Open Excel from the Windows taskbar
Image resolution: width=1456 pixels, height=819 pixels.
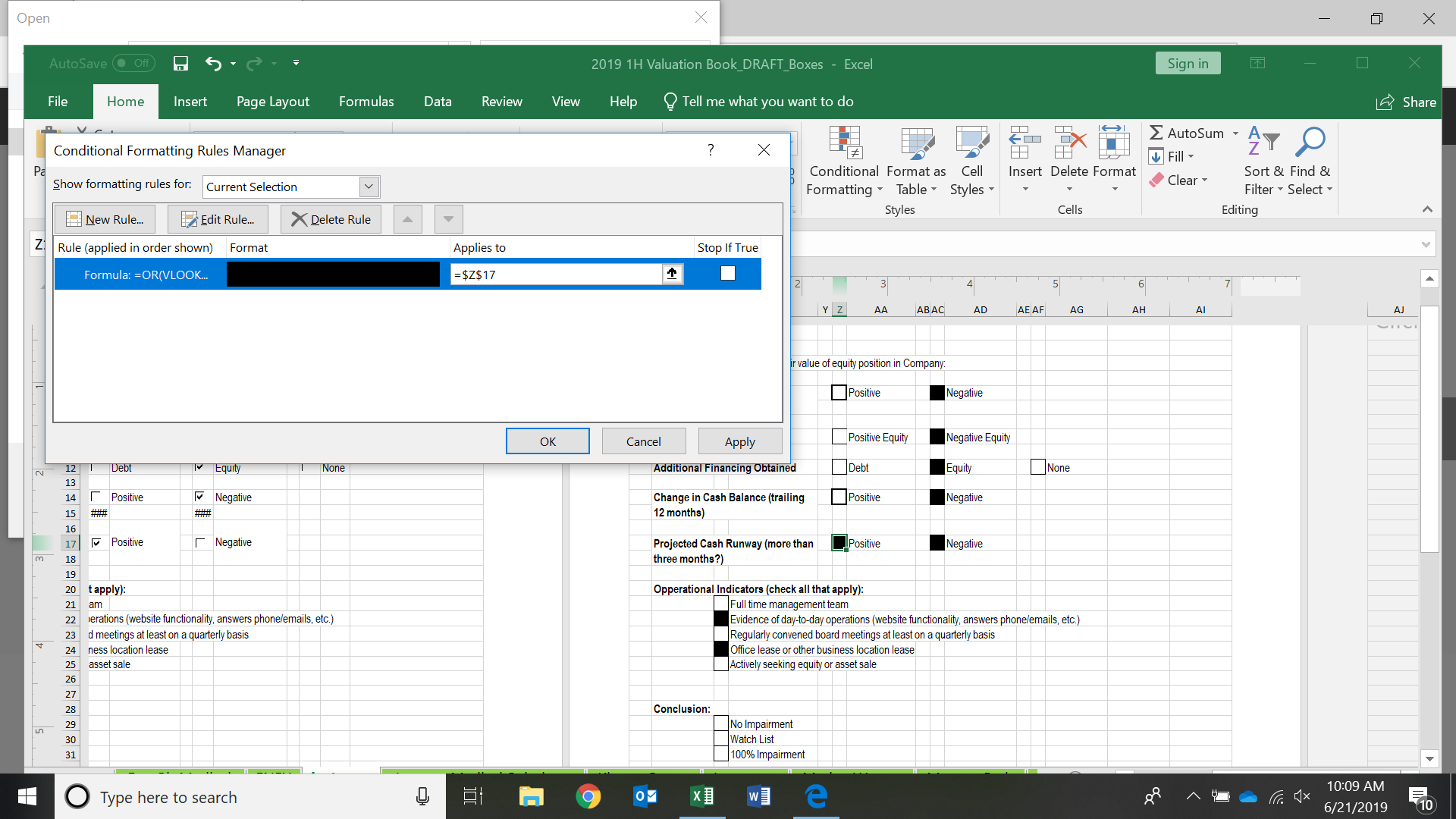pos(702,796)
